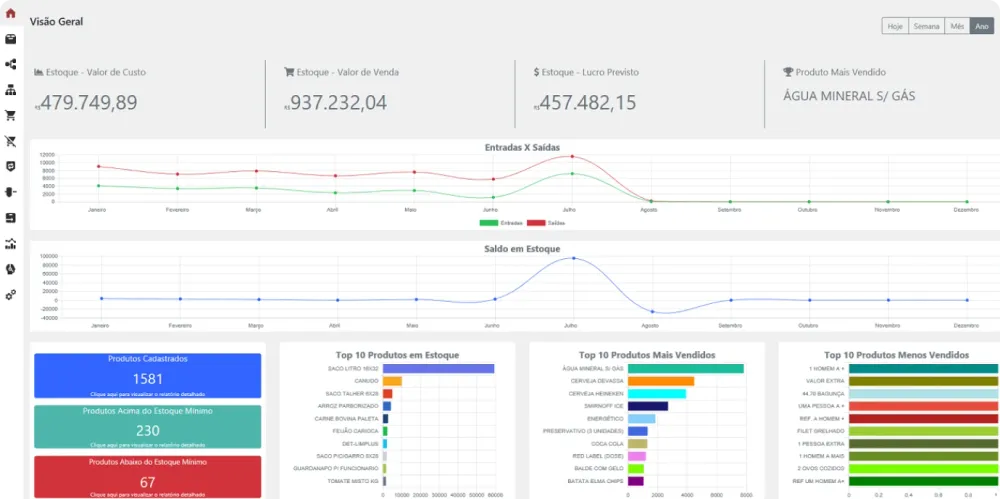The image size is (1000, 499).
Task: Click the SACO TALHER 6X28 bar
Action: point(388,394)
